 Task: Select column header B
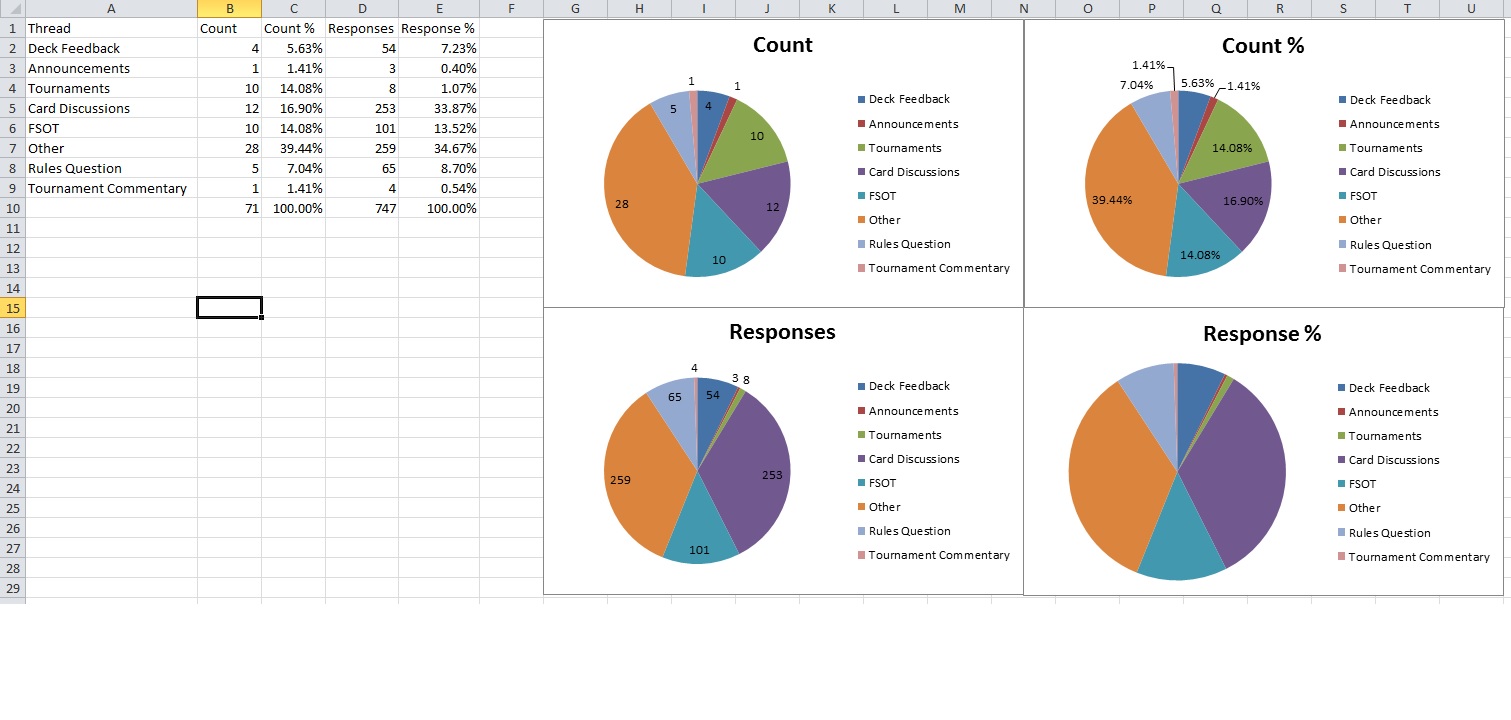click(230, 9)
